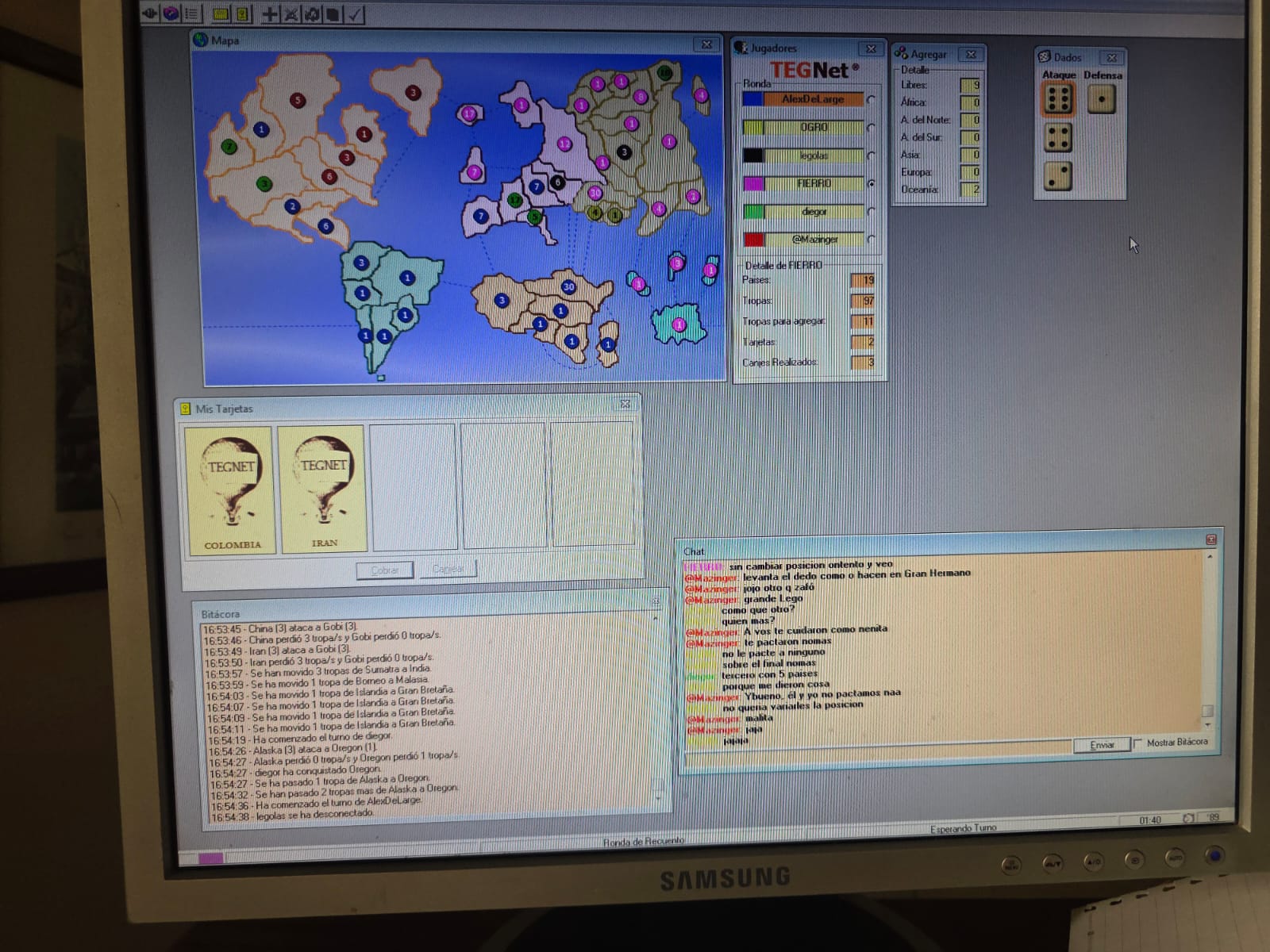This screenshot has width=1270, height=952.
Task: Select the AlexDeLarge radio button
Action: click(872, 100)
